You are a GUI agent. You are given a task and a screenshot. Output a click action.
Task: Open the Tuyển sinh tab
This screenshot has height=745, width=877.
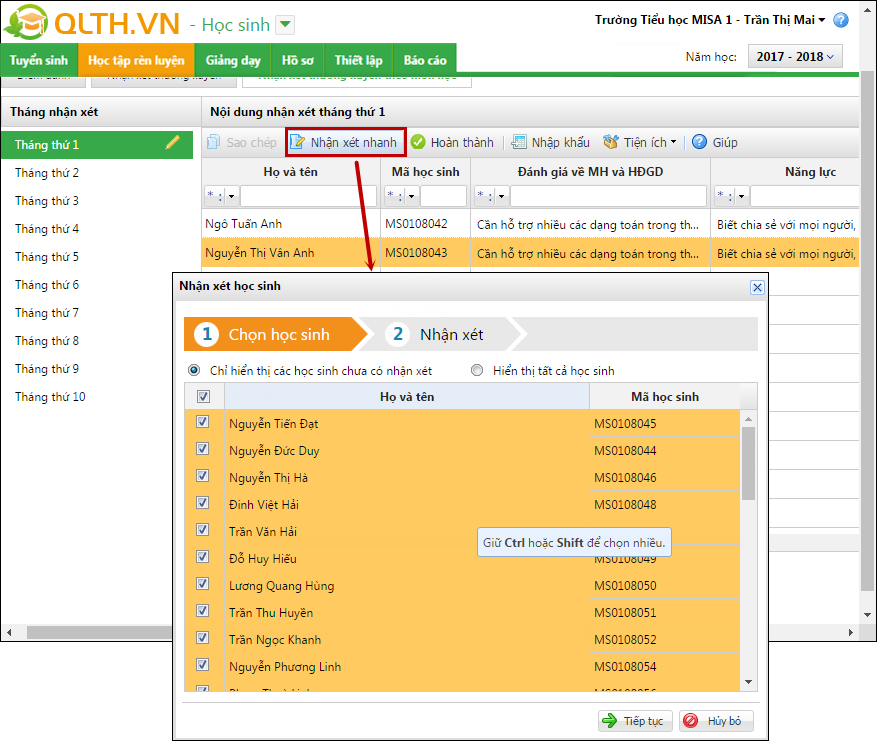(x=39, y=60)
